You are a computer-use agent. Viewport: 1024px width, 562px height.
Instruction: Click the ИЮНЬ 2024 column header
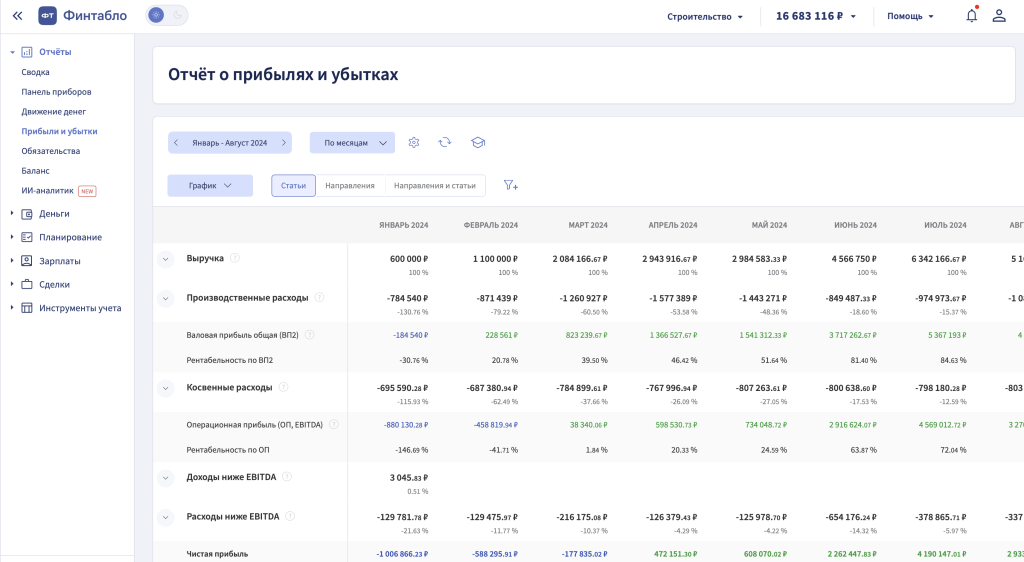coord(856,225)
